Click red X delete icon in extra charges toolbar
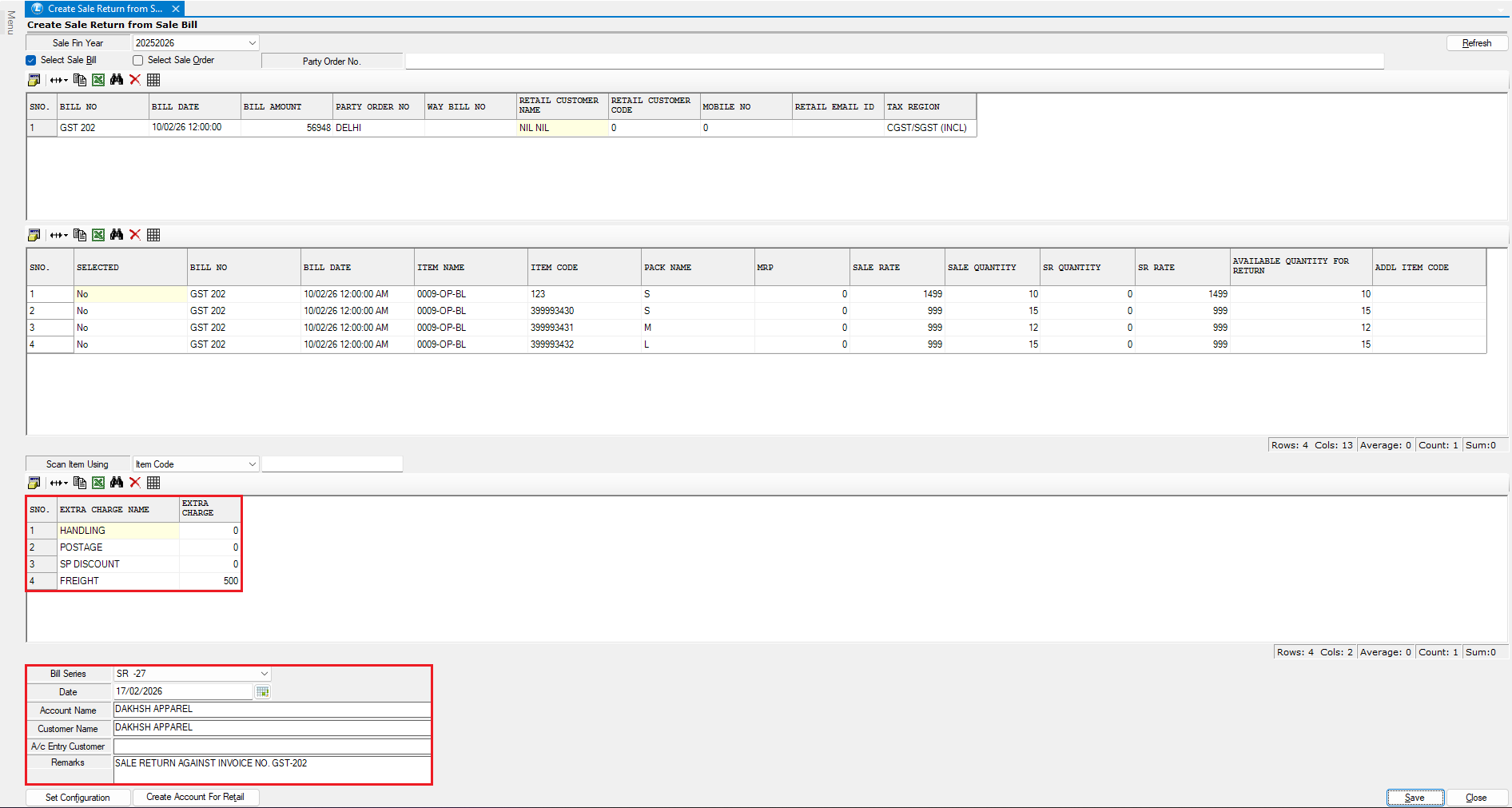The width and height of the screenshot is (1512, 808). point(135,483)
